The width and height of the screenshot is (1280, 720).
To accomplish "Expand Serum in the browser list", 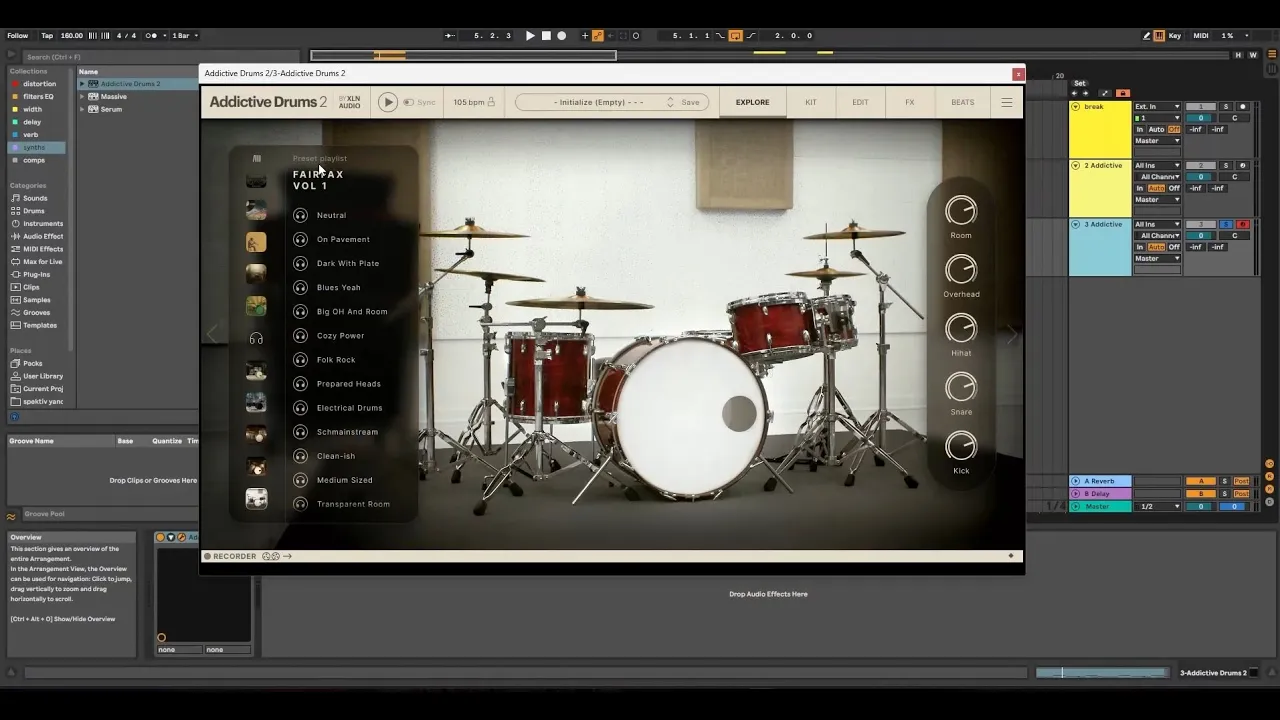I will pos(83,109).
